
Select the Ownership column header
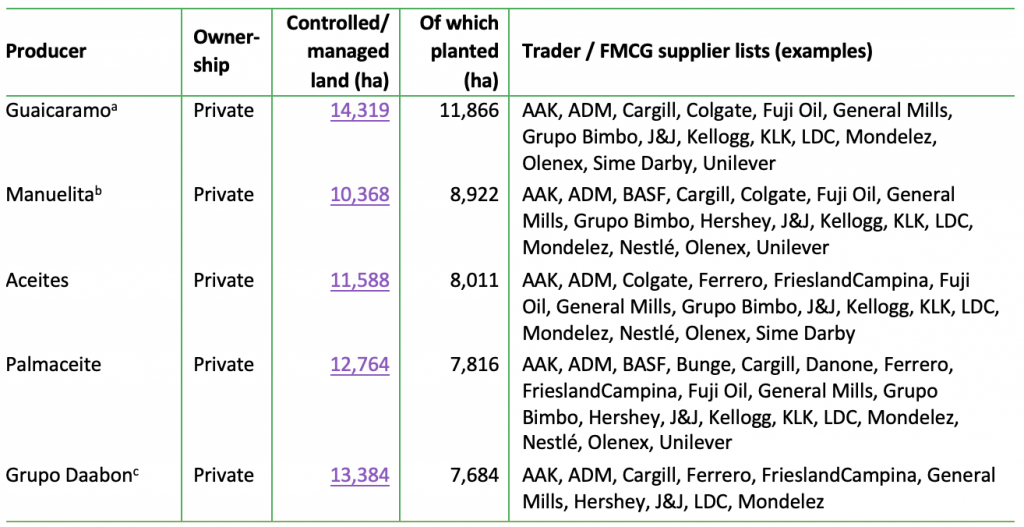pyautogui.click(x=226, y=51)
